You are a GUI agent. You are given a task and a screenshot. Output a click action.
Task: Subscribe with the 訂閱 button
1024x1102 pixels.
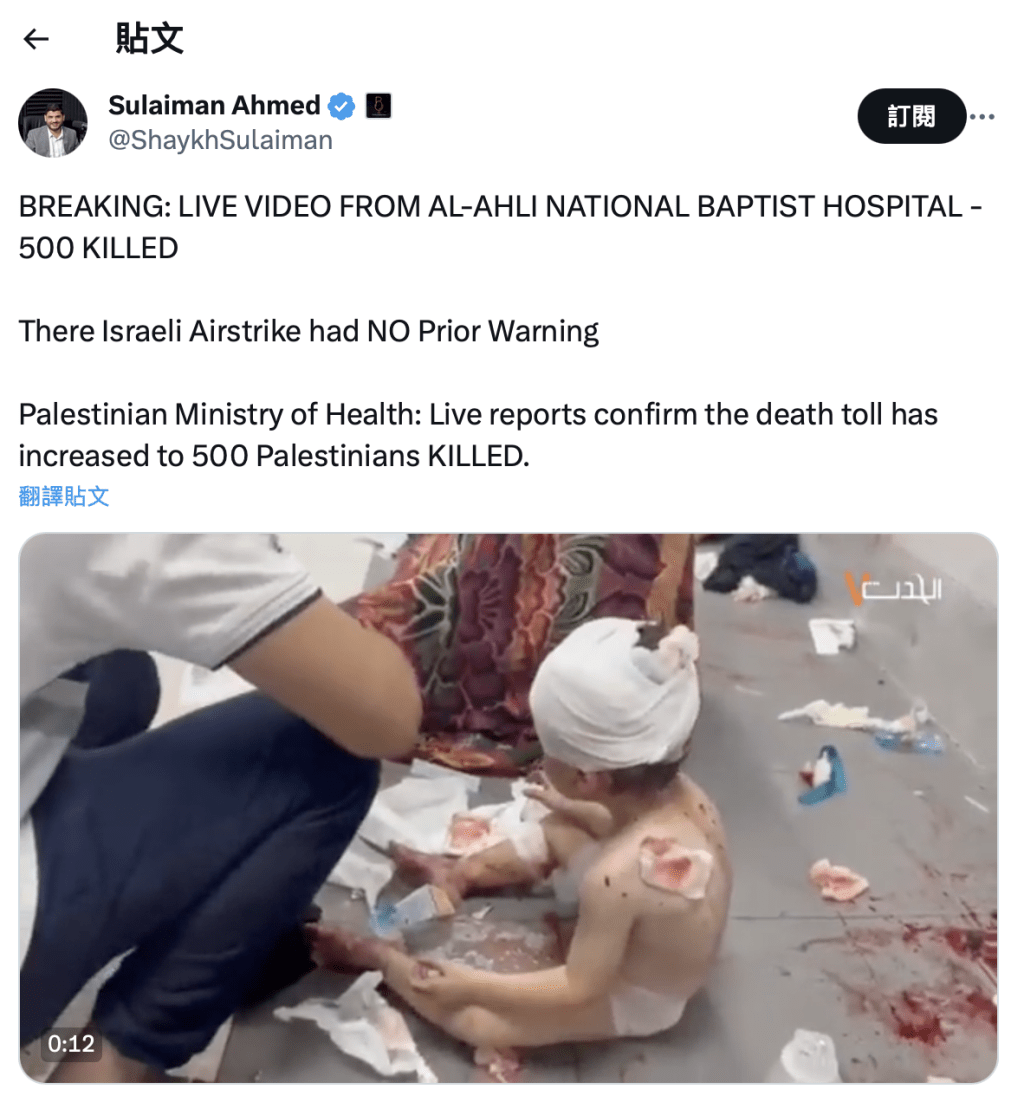click(911, 116)
